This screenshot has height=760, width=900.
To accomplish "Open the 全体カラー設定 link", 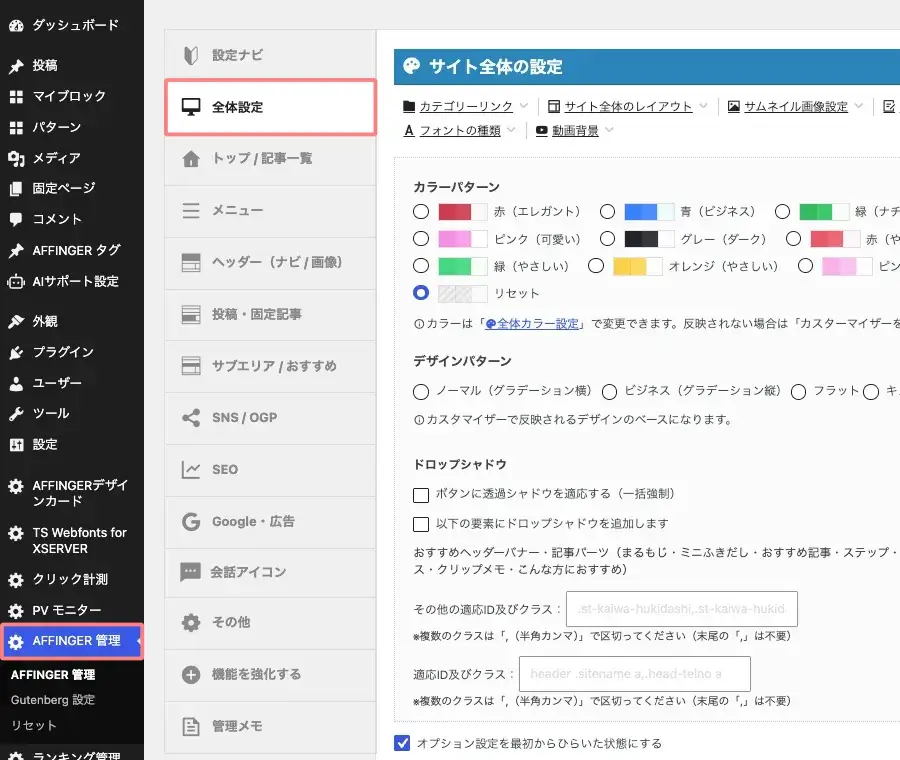I will pos(532,324).
